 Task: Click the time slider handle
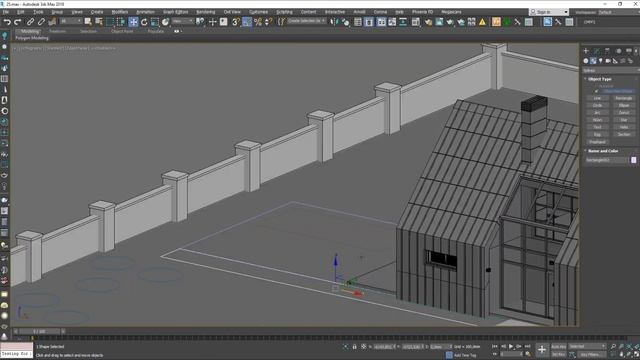pyautogui.click(x=40, y=331)
